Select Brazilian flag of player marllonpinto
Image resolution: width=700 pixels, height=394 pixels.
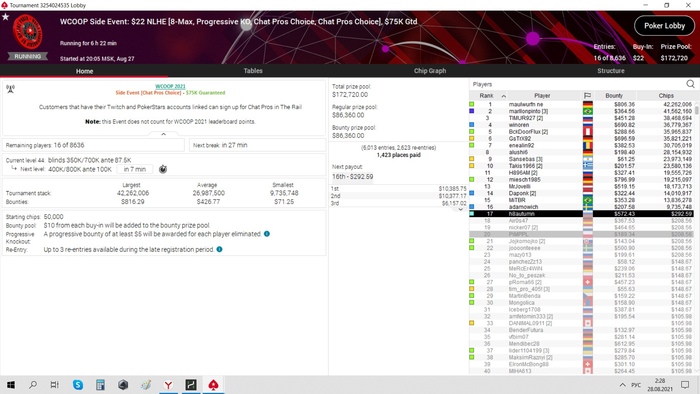pos(588,111)
